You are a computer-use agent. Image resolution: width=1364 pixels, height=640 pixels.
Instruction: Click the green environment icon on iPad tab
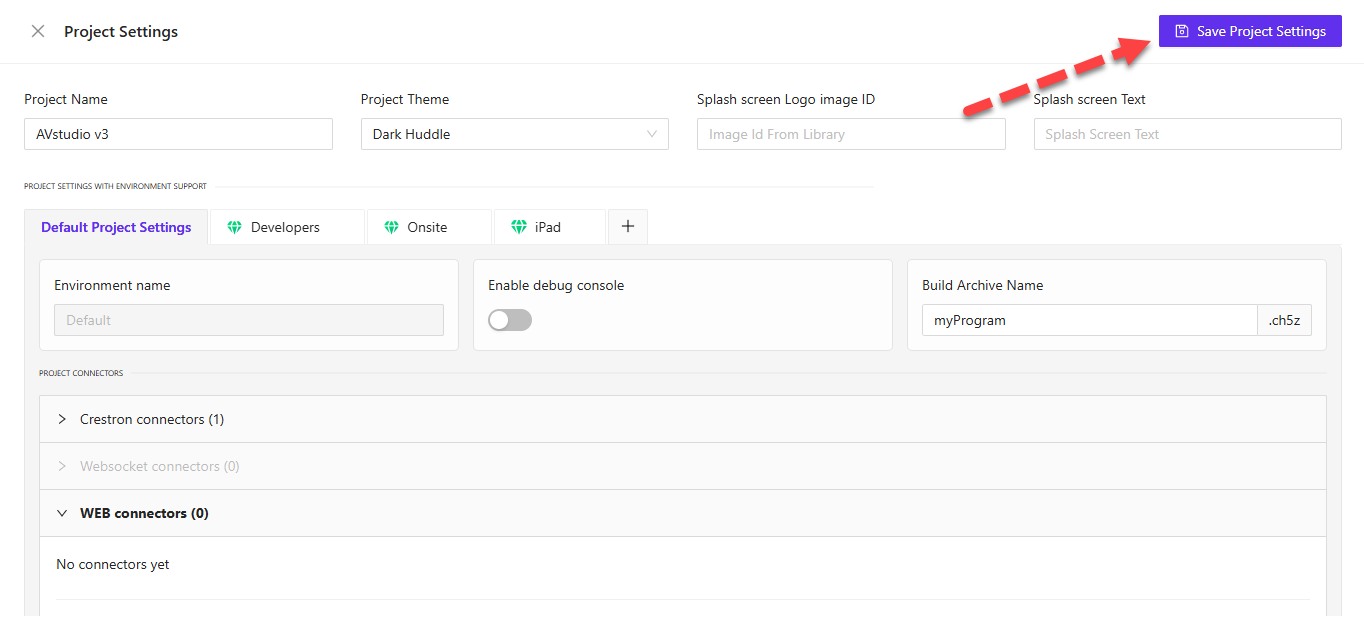(516, 227)
